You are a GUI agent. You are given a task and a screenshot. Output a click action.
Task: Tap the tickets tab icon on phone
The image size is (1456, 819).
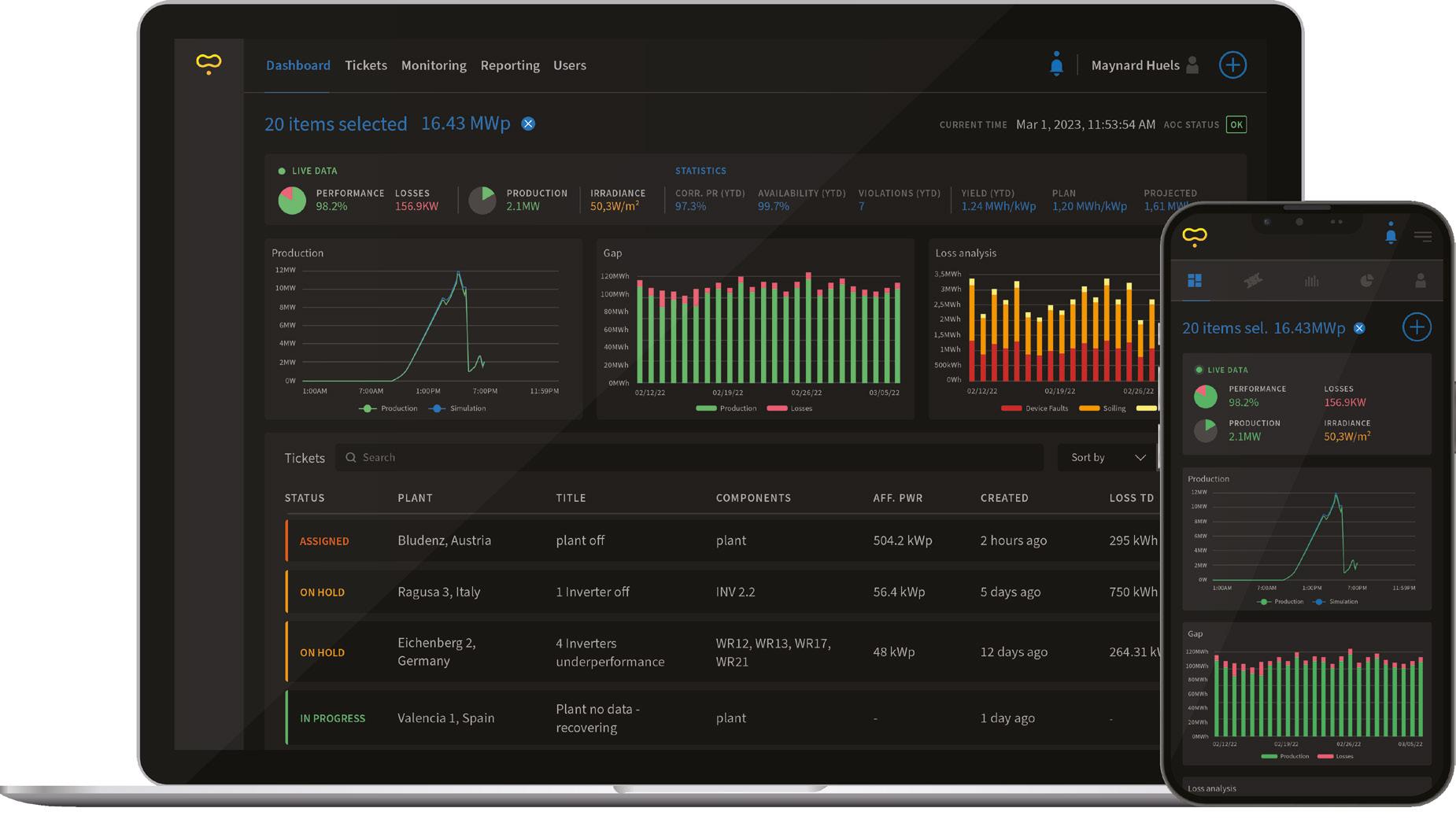coord(1253,280)
